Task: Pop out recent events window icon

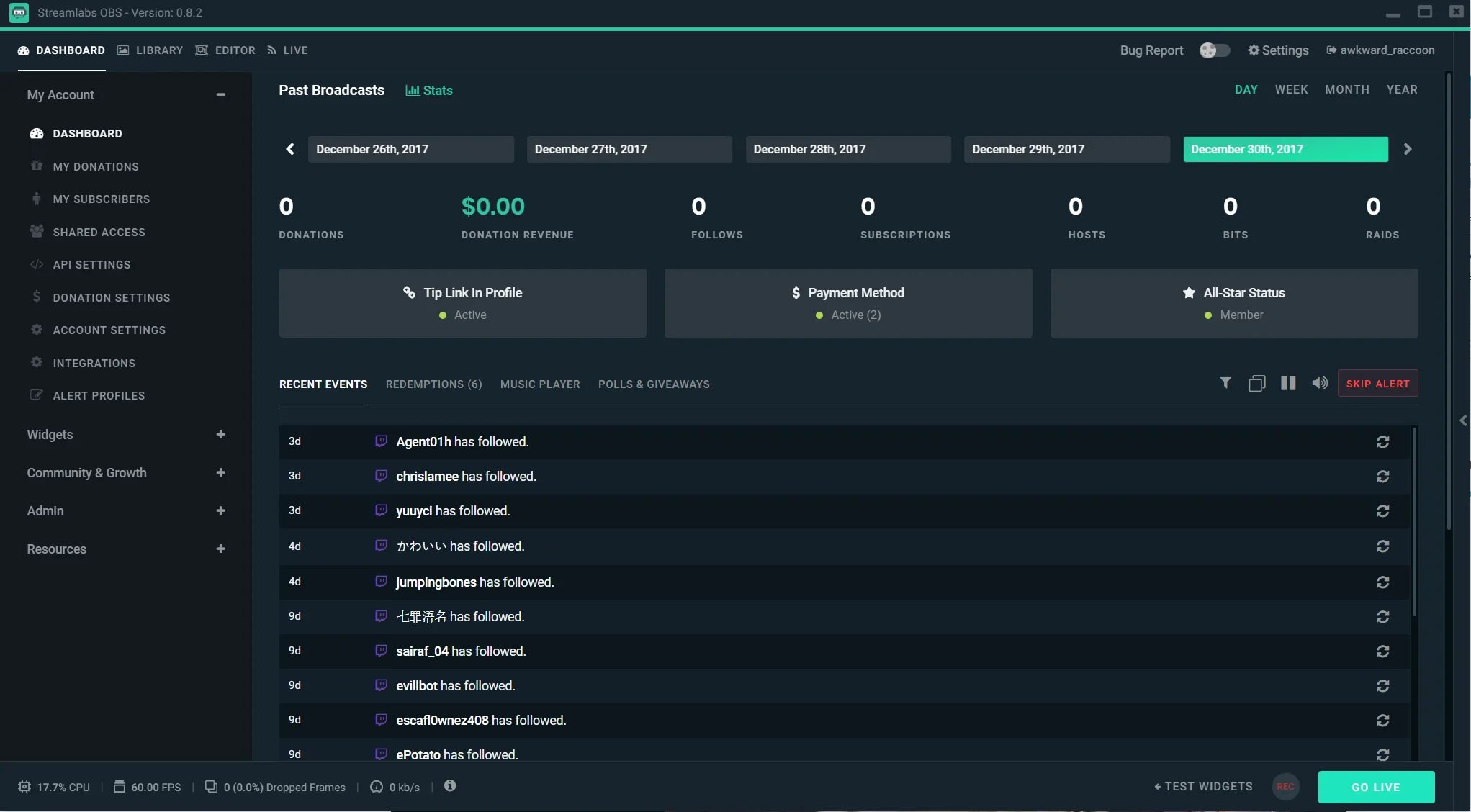Action: coord(1256,383)
